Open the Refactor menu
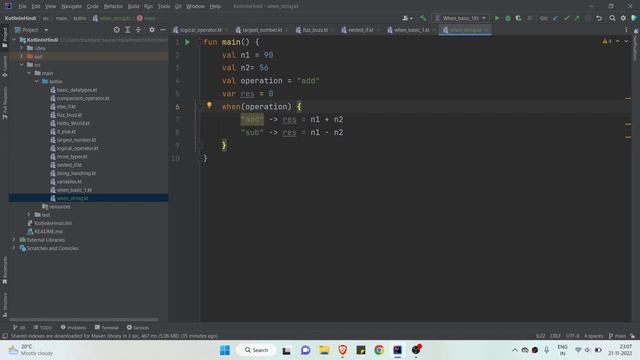Viewport: 640px width, 360px height. click(113, 6)
